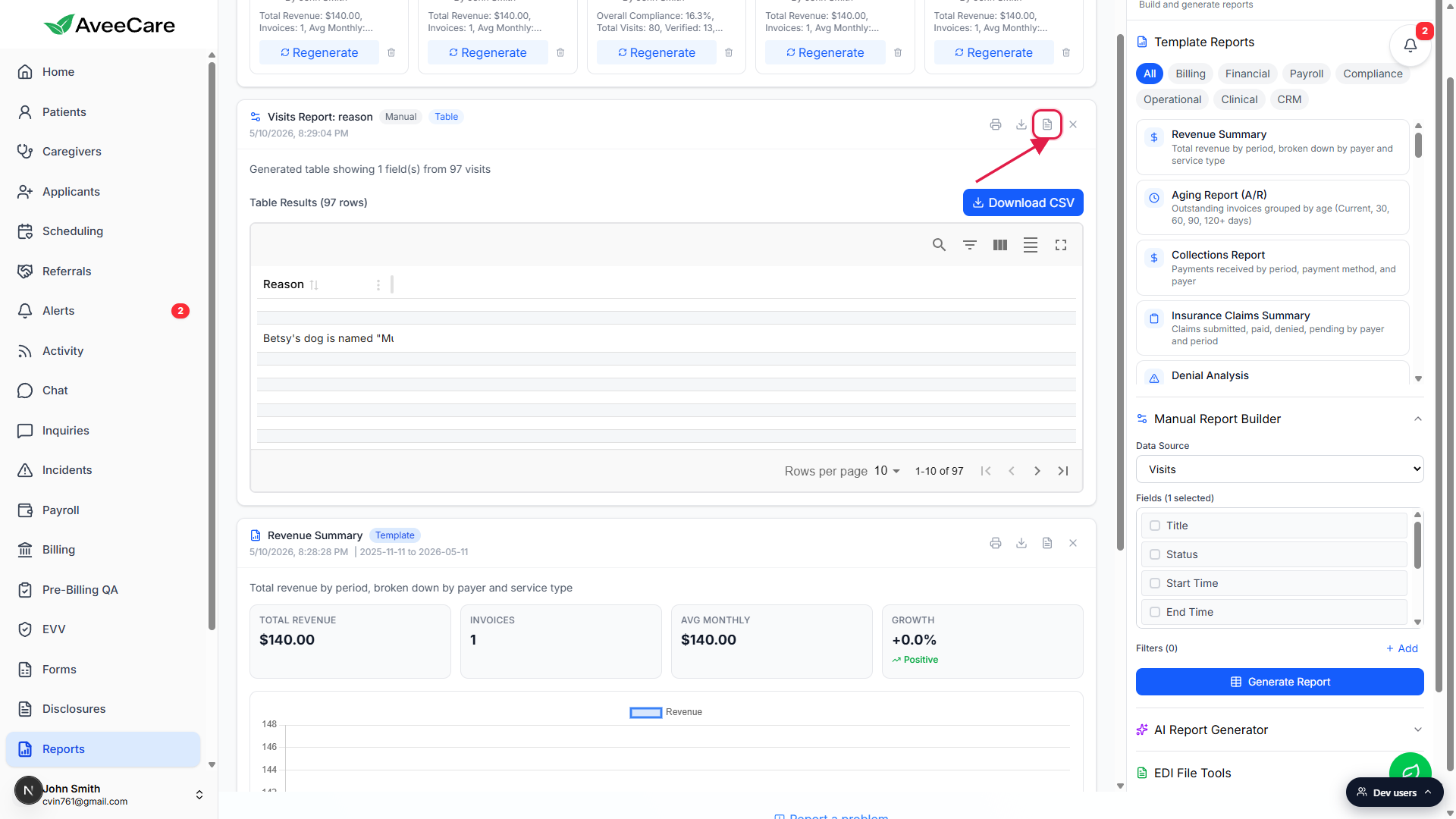Expand table to fullscreen
The width and height of the screenshot is (1456, 819).
pyautogui.click(x=1061, y=245)
